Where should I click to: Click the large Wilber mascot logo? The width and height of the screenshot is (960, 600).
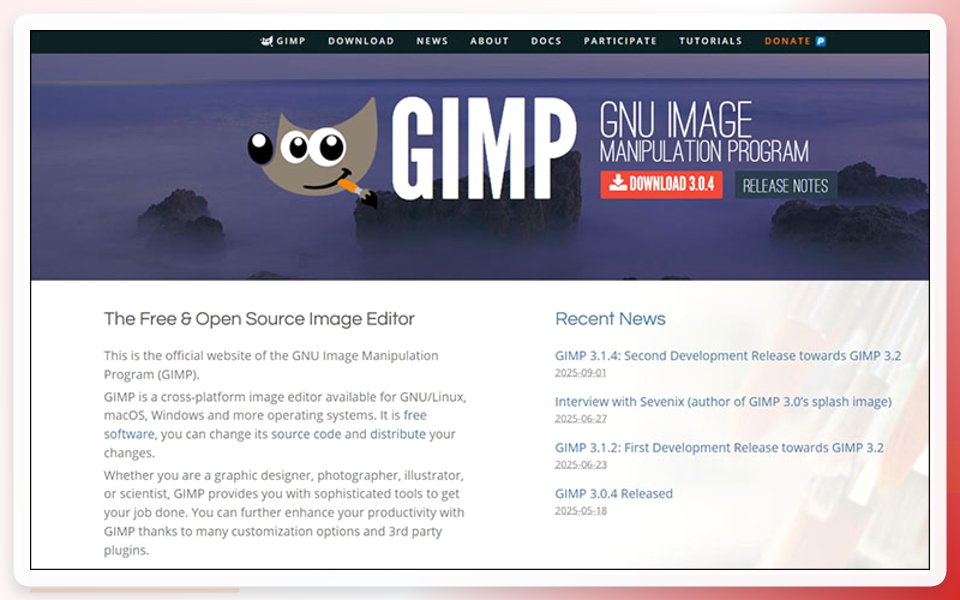pyautogui.click(x=313, y=153)
